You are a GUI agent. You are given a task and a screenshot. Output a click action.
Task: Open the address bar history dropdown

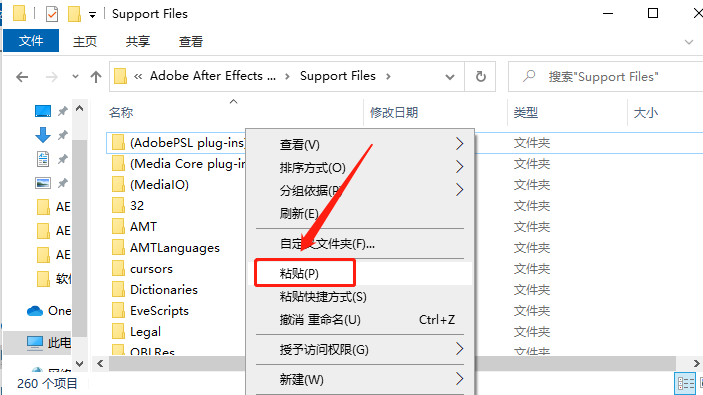pyautogui.click(x=450, y=77)
